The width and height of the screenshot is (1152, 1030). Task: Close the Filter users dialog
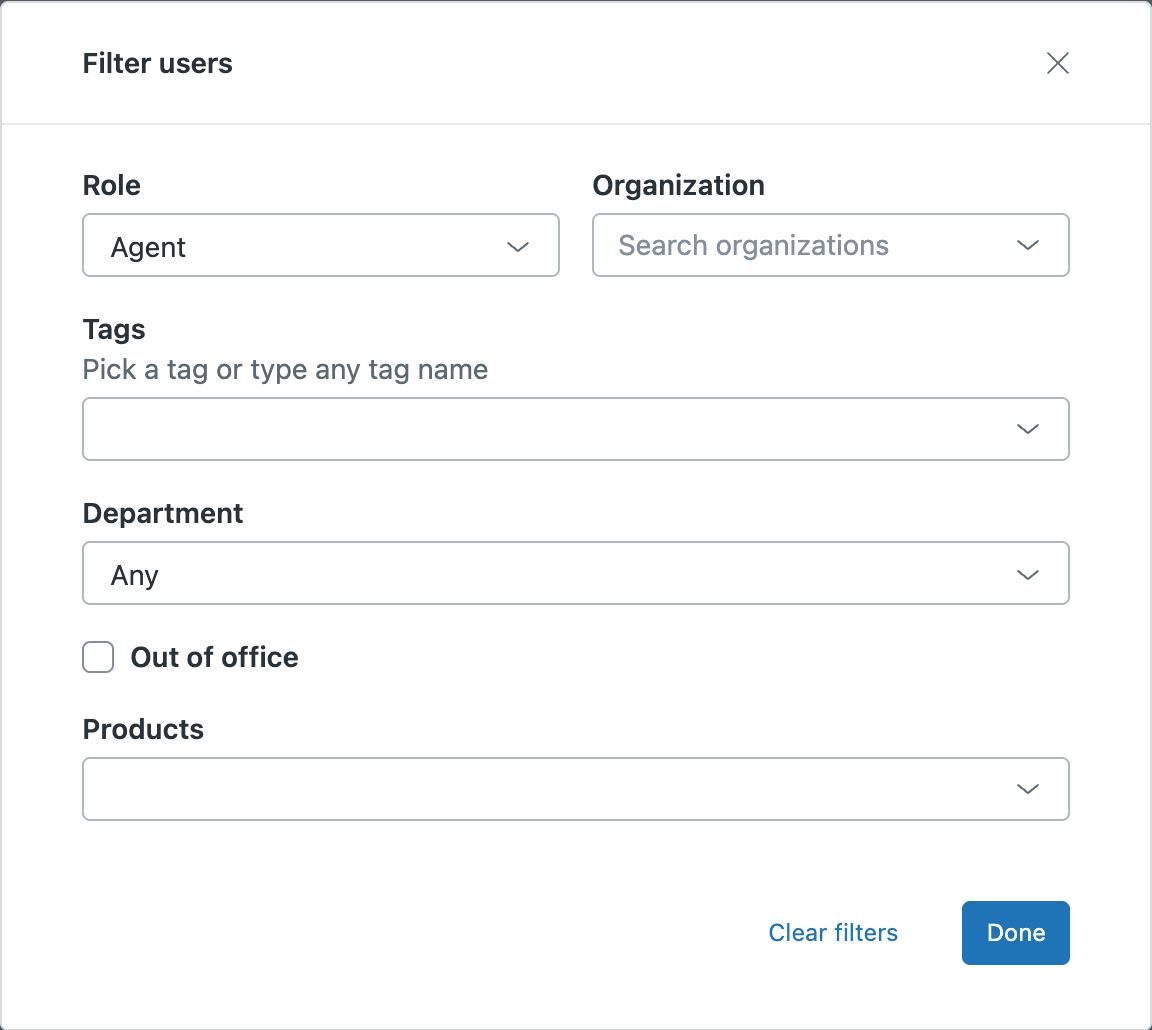[x=1057, y=63]
